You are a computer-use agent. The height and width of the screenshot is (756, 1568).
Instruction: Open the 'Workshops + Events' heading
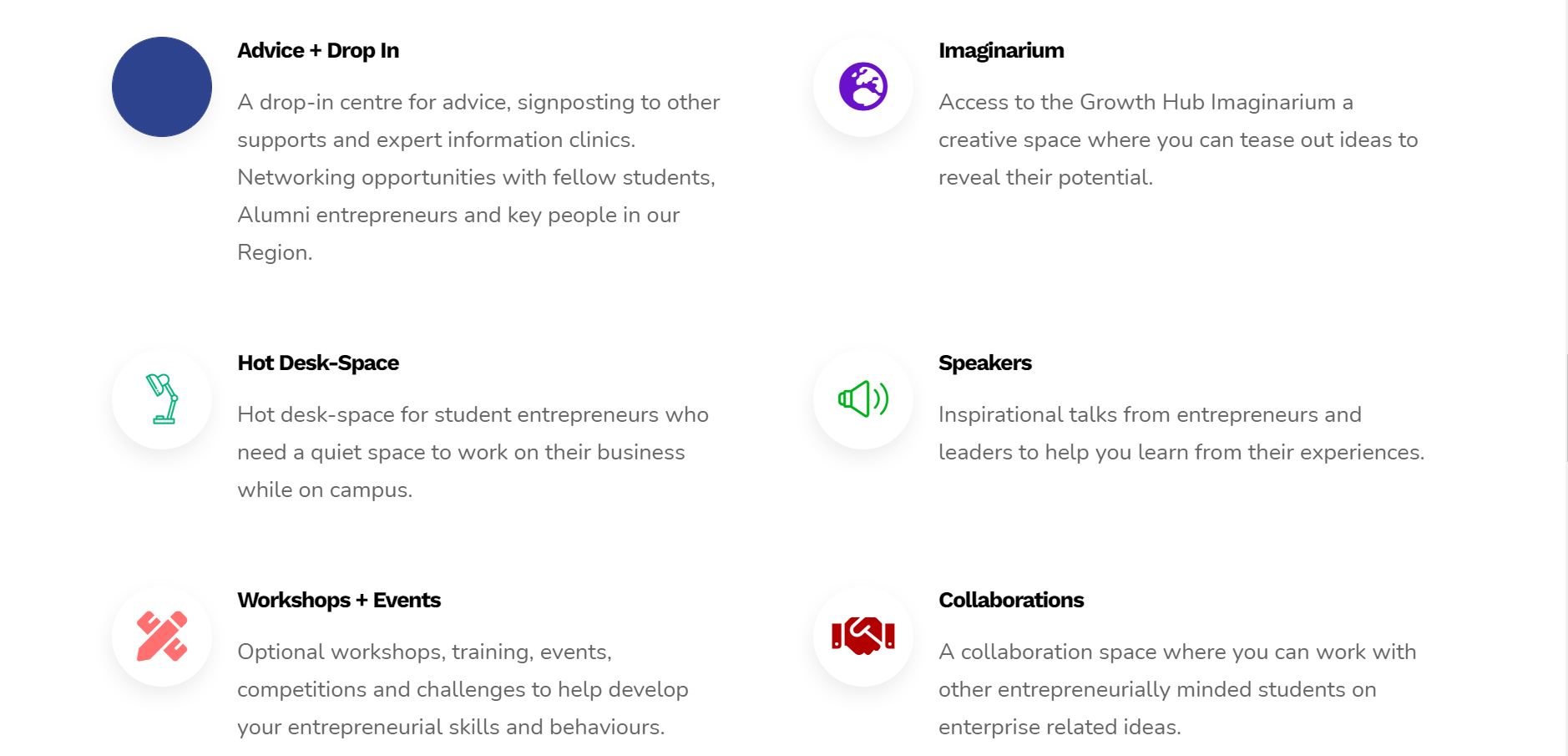[x=339, y=601]
